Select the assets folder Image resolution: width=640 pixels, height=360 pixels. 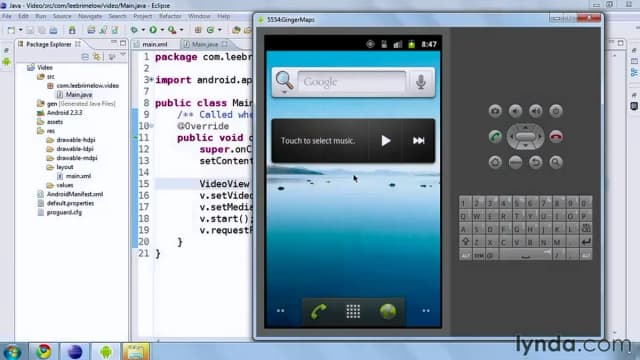pyautogui.click(x=54, y=122)
